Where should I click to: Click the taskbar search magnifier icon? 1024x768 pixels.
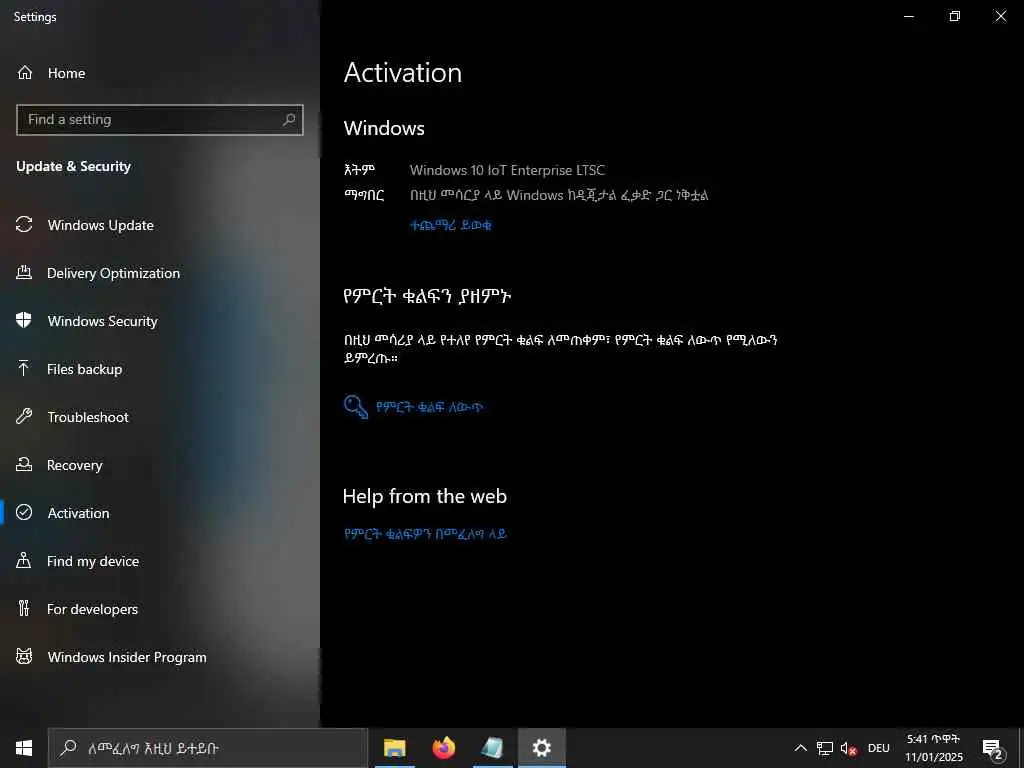[68, 748]
